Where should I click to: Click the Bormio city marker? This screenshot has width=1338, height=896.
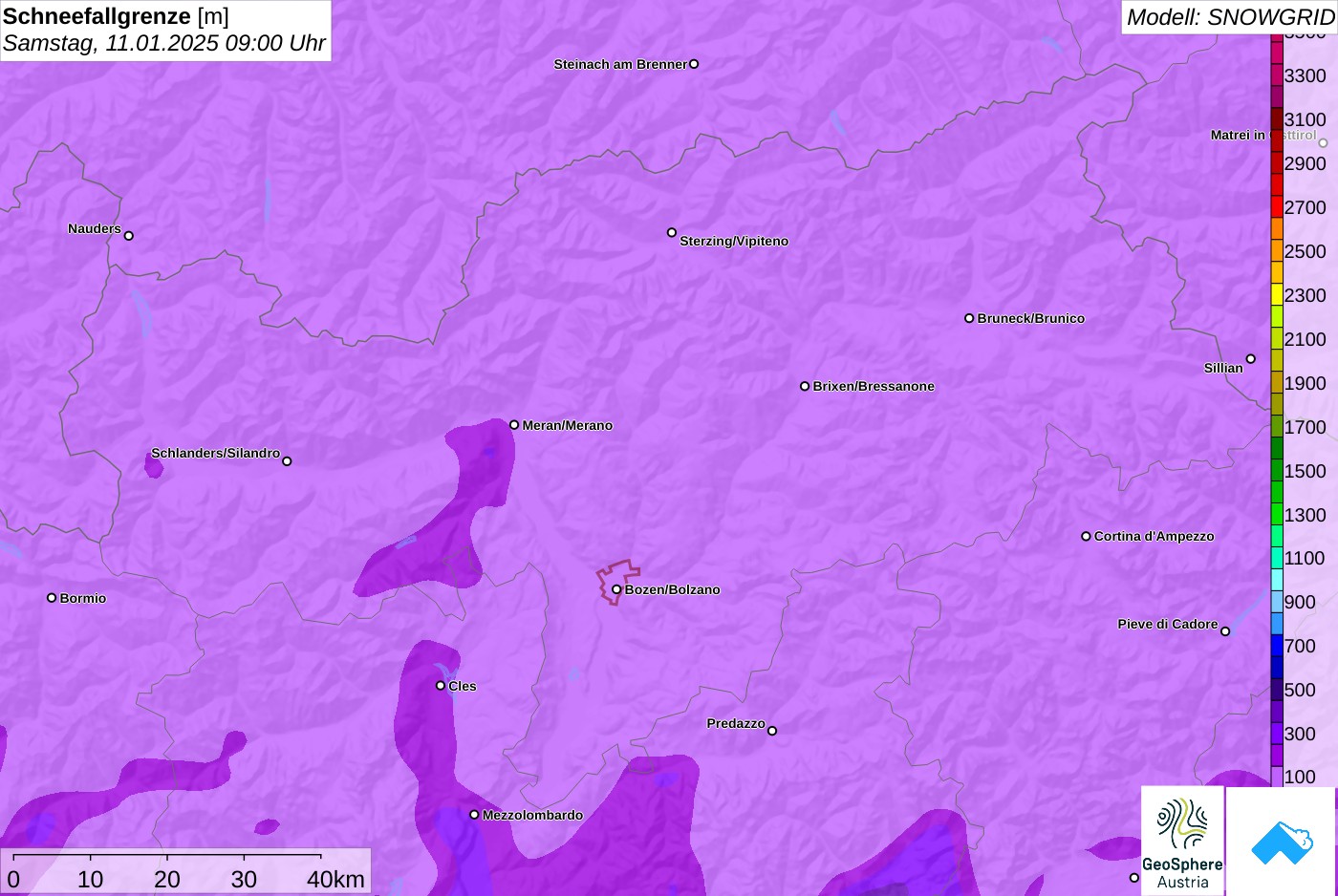click(52, 598)
